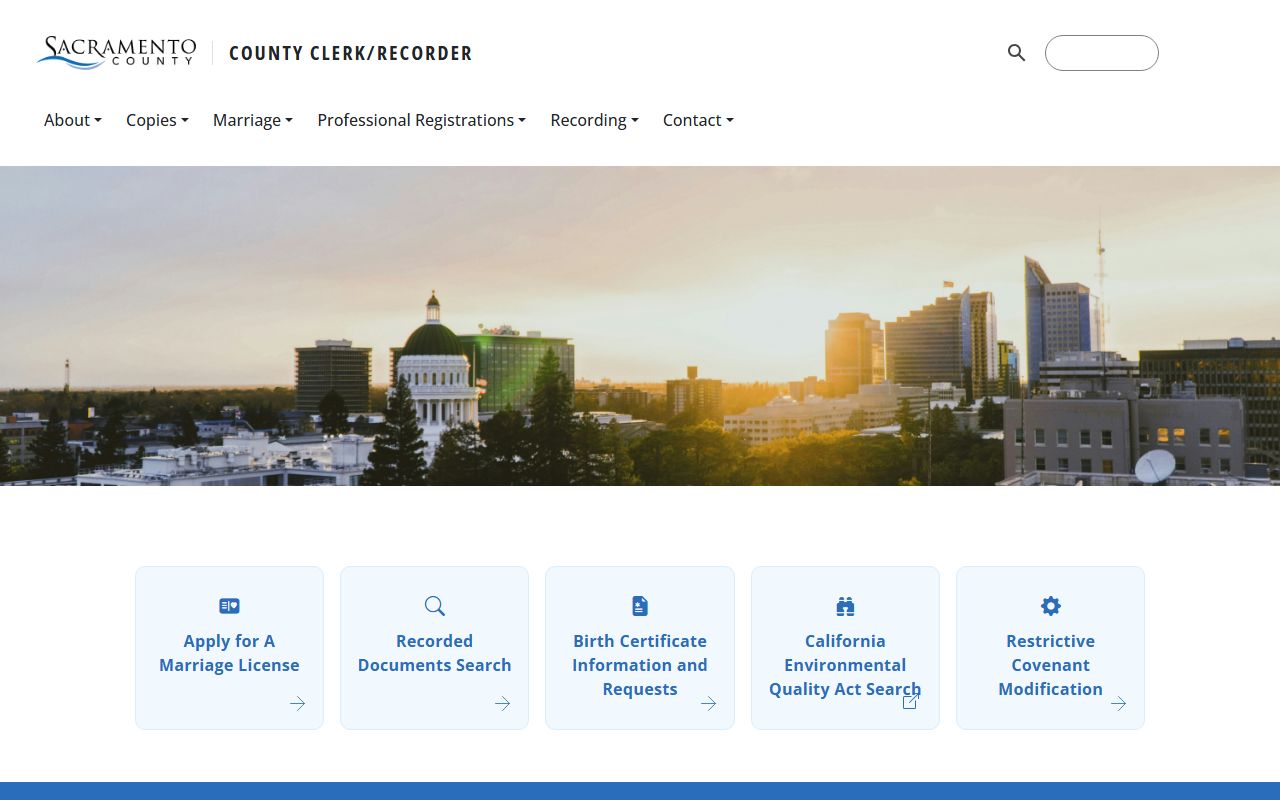Click the arrow on Birth Certificate card

tap(708, 704)
